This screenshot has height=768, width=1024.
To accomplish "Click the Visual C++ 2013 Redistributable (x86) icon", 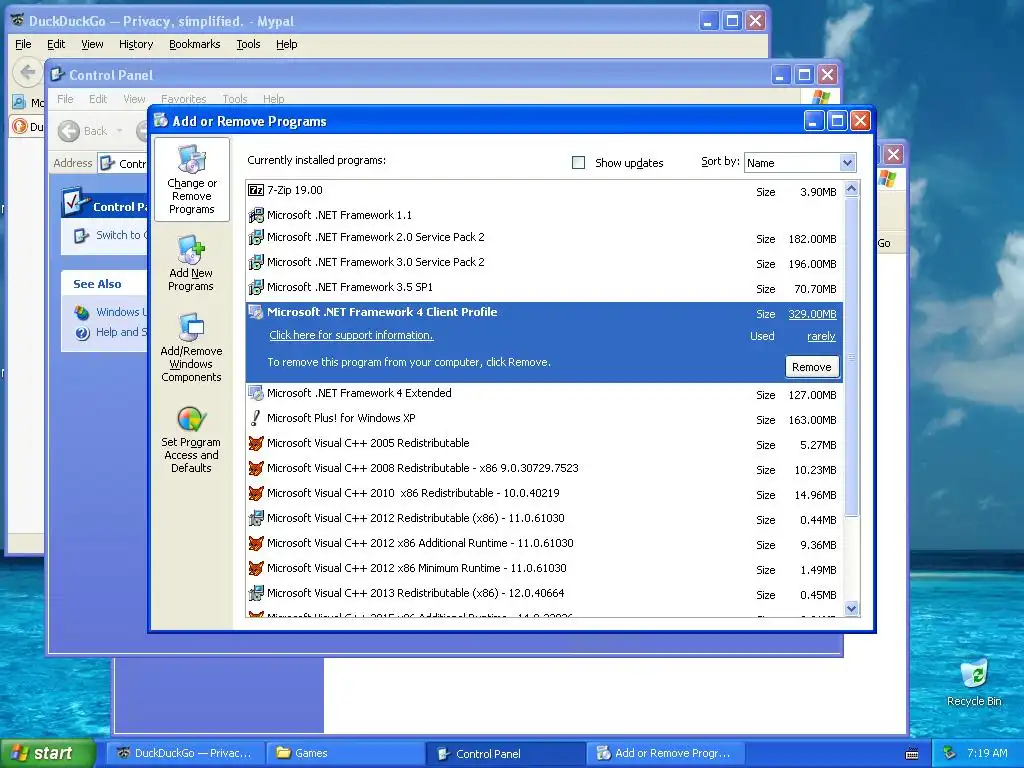I will click(x=256, y=594).
